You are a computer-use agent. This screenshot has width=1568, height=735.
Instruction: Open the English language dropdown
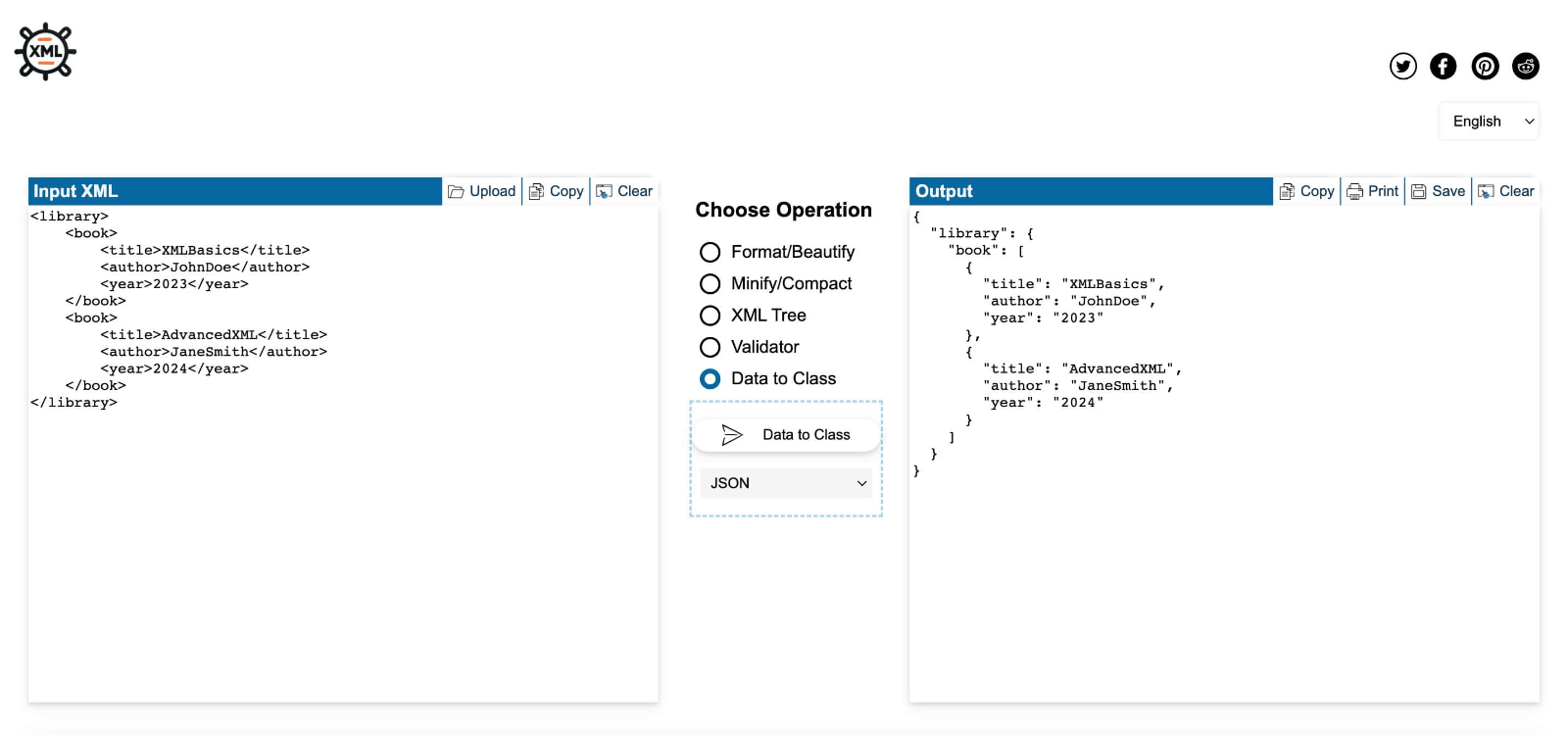pyautogui.click(x=1490, y=121)
